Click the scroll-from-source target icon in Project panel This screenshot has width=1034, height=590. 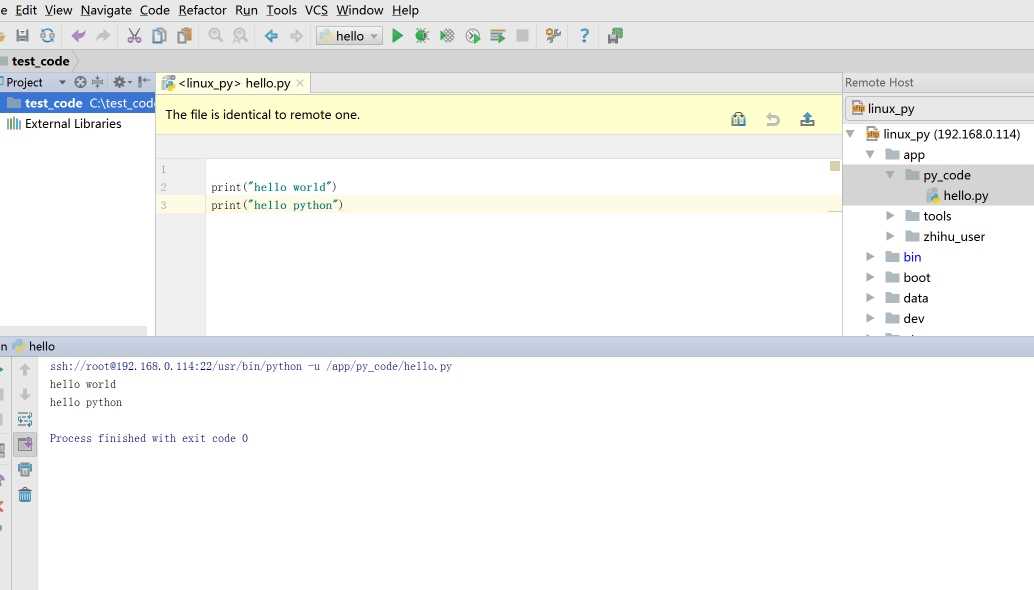(80, 82)
